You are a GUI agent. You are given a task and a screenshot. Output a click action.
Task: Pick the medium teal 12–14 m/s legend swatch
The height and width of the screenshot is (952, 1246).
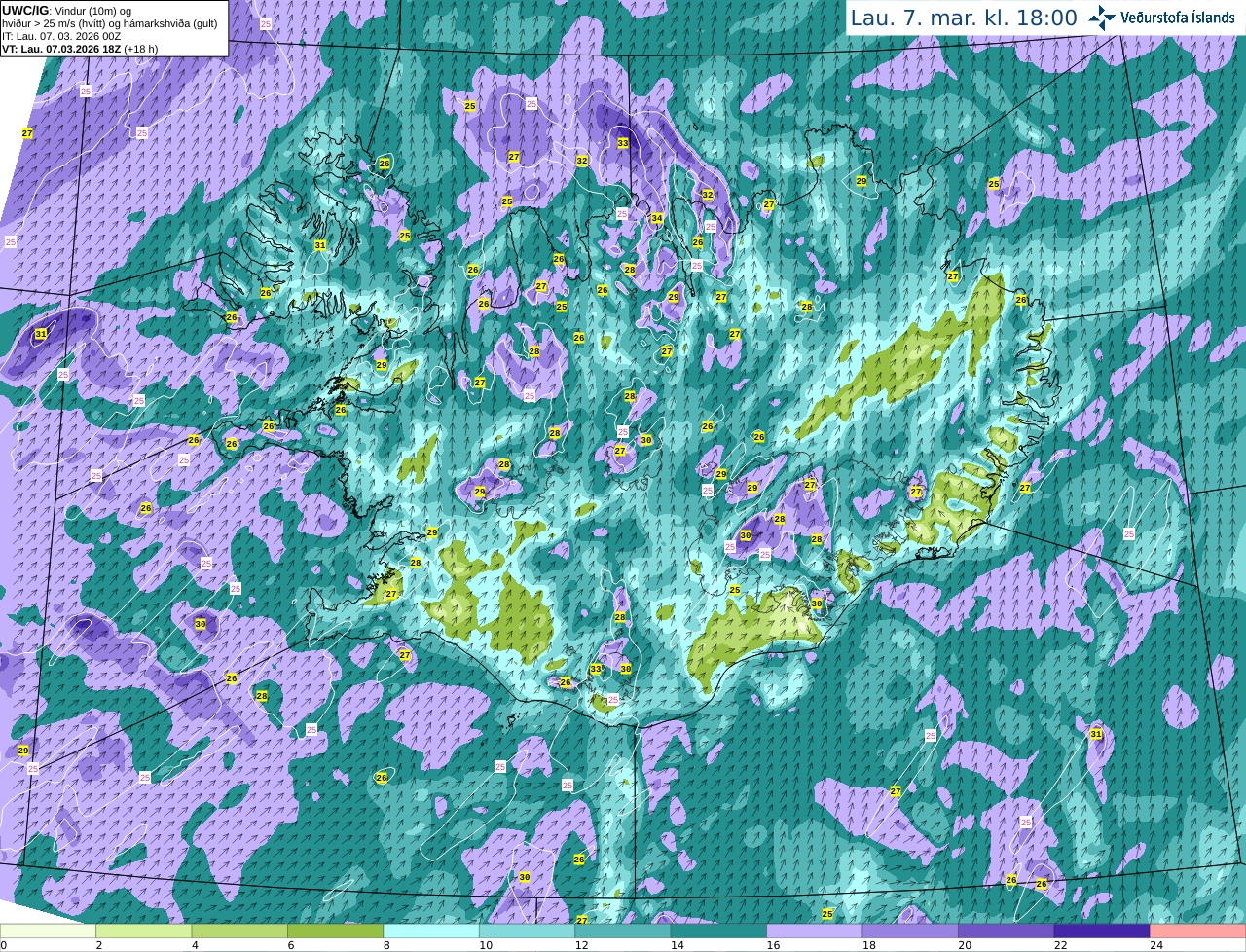pyautogui.click(x=623, y=931)
